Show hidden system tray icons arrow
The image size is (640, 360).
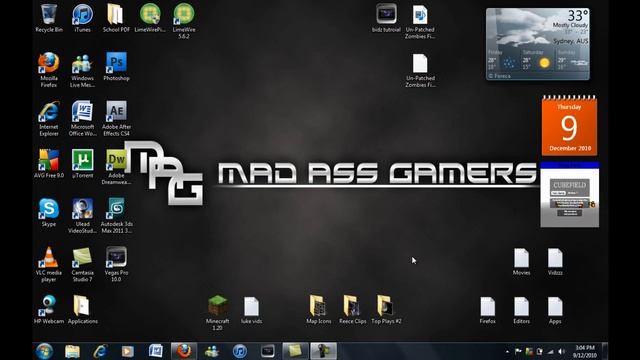pos(507,351)
